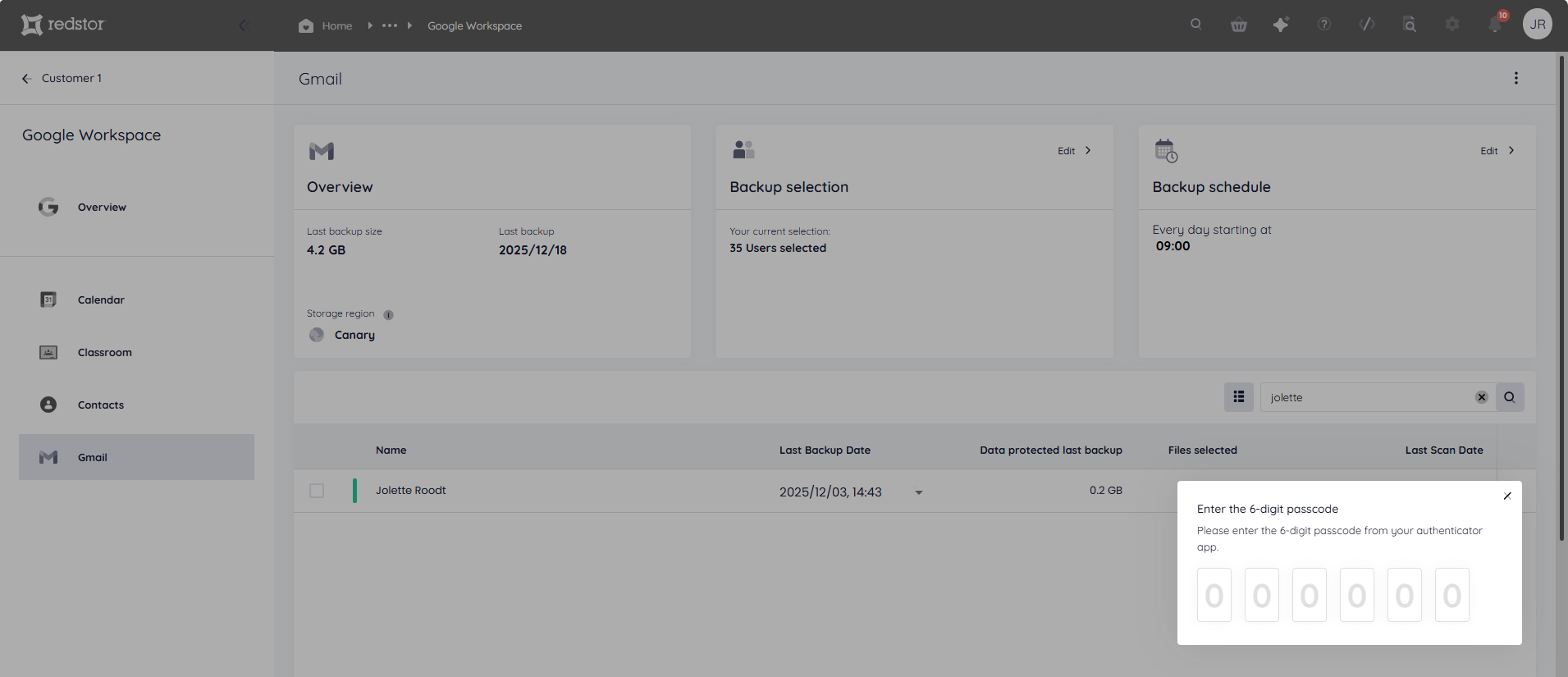
Task: Close the 6-digit passcode dialog
Action: pos(1507,496)
